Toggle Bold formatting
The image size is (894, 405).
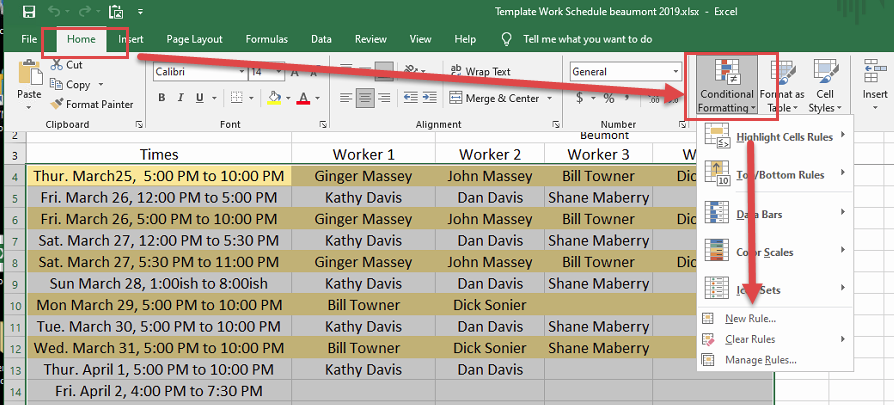161,98
